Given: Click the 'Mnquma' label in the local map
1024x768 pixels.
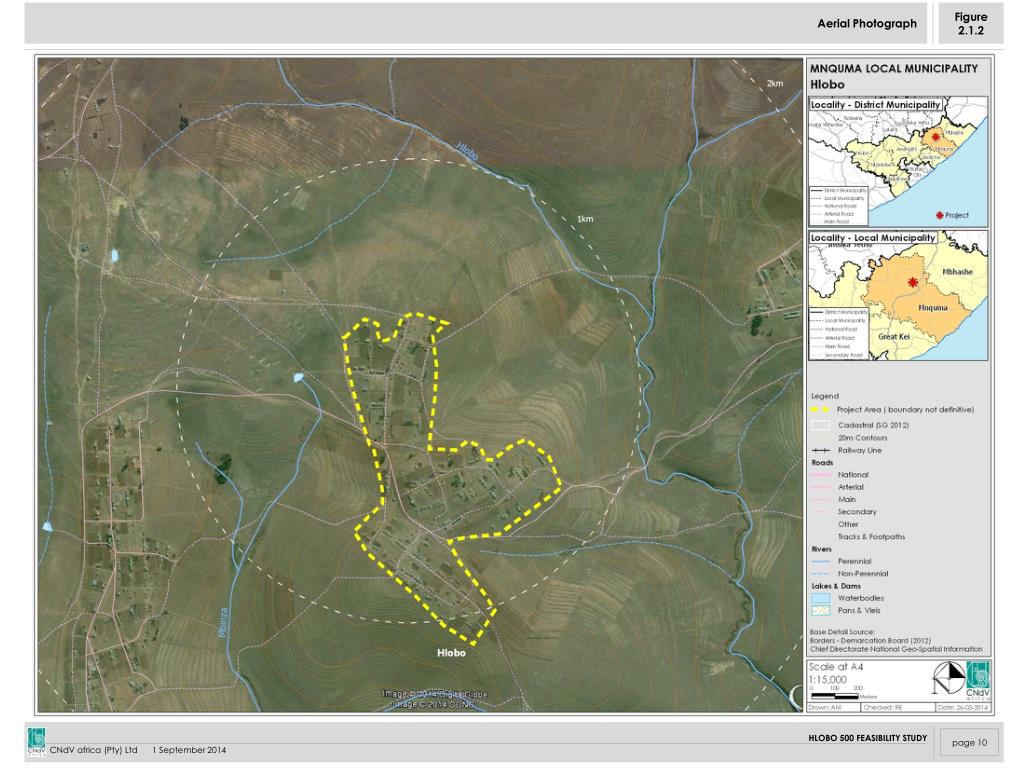Looking at the screenshot, I should 933,308.
